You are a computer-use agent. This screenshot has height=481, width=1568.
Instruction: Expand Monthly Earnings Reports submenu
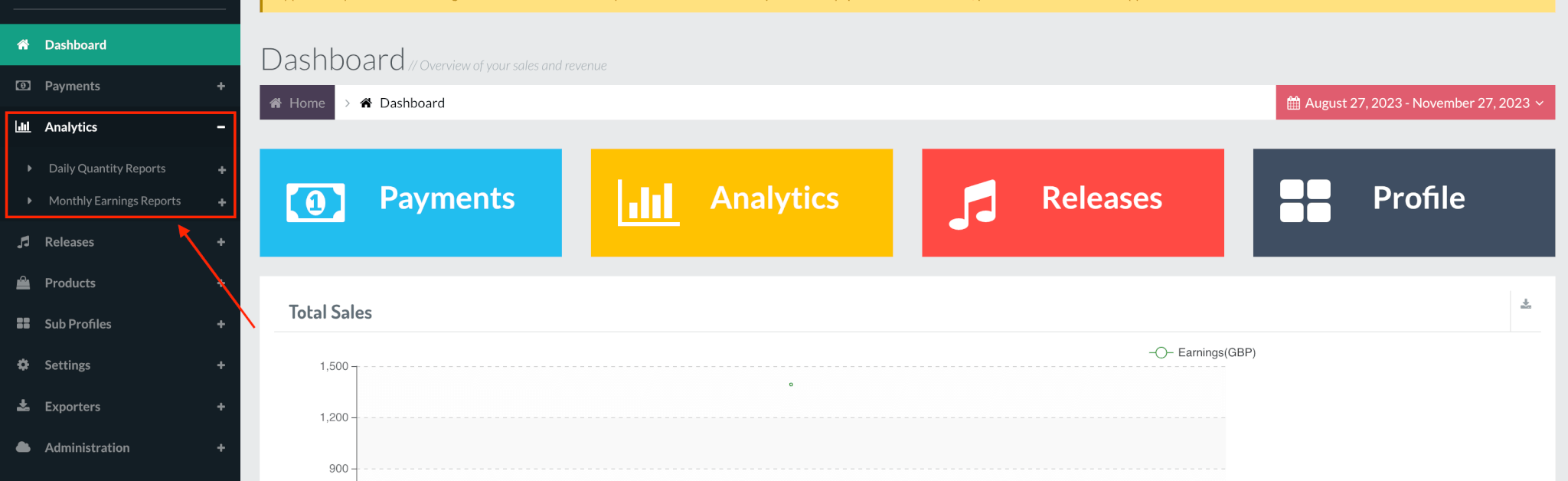click(221, 202)
